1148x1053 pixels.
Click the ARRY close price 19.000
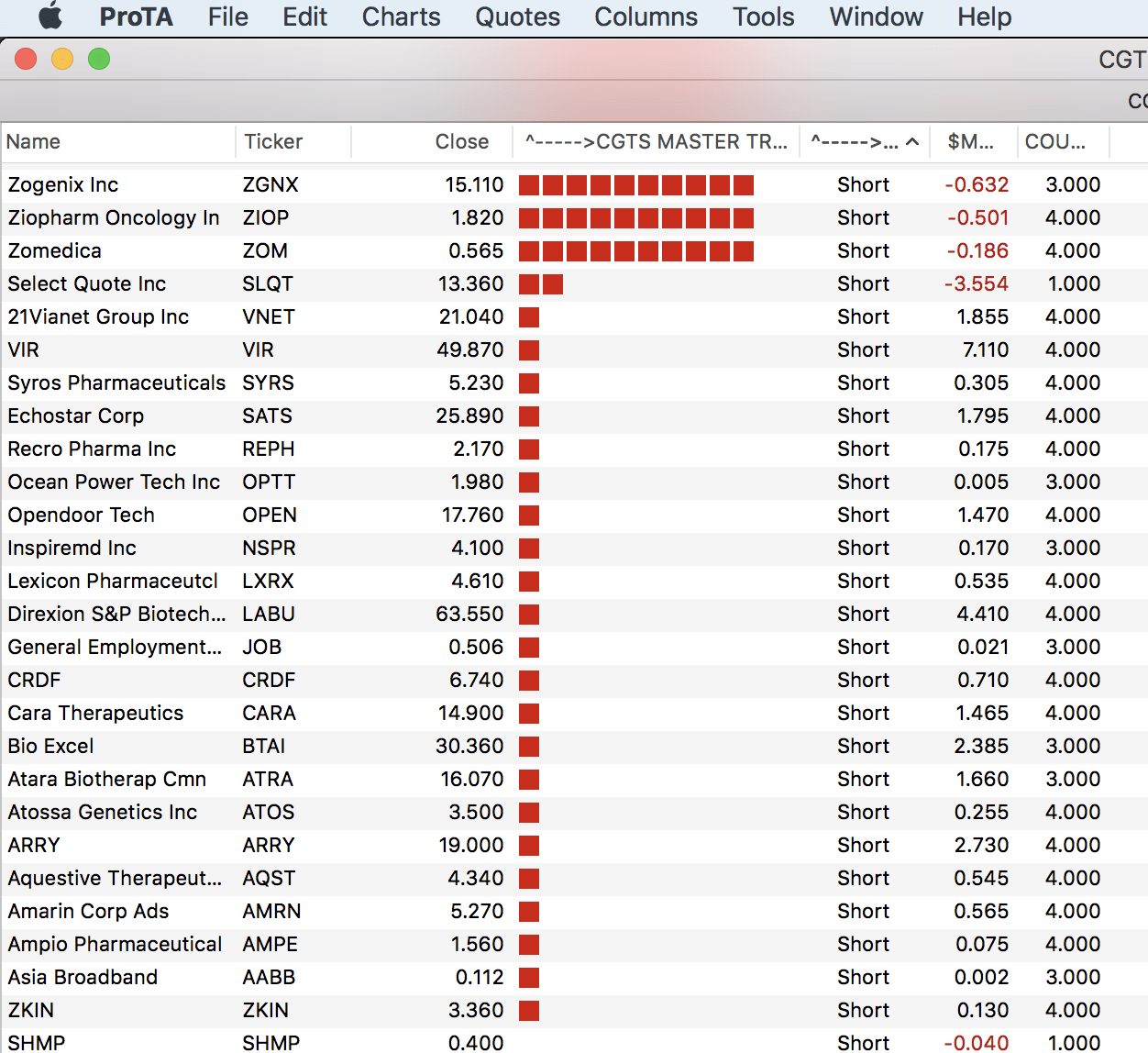click(471, 845)
